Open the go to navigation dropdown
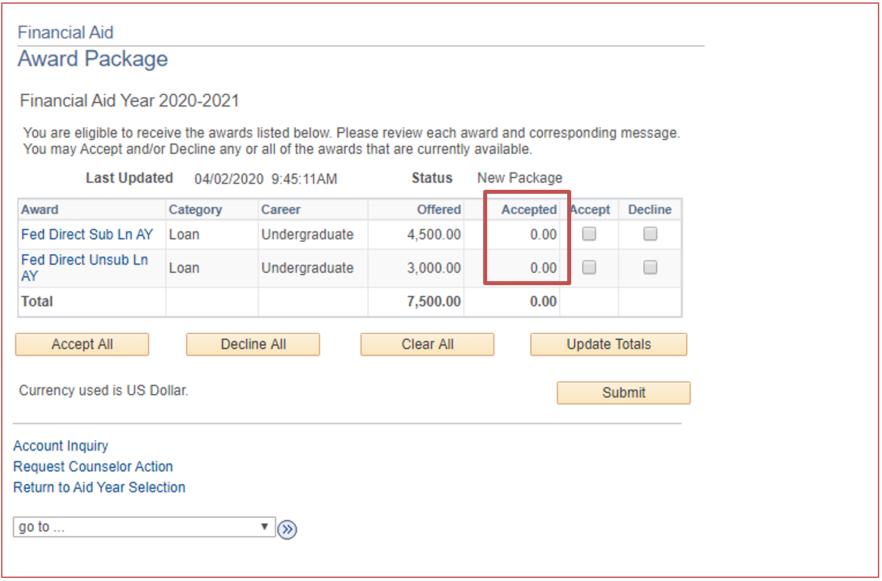 point(140,527)
